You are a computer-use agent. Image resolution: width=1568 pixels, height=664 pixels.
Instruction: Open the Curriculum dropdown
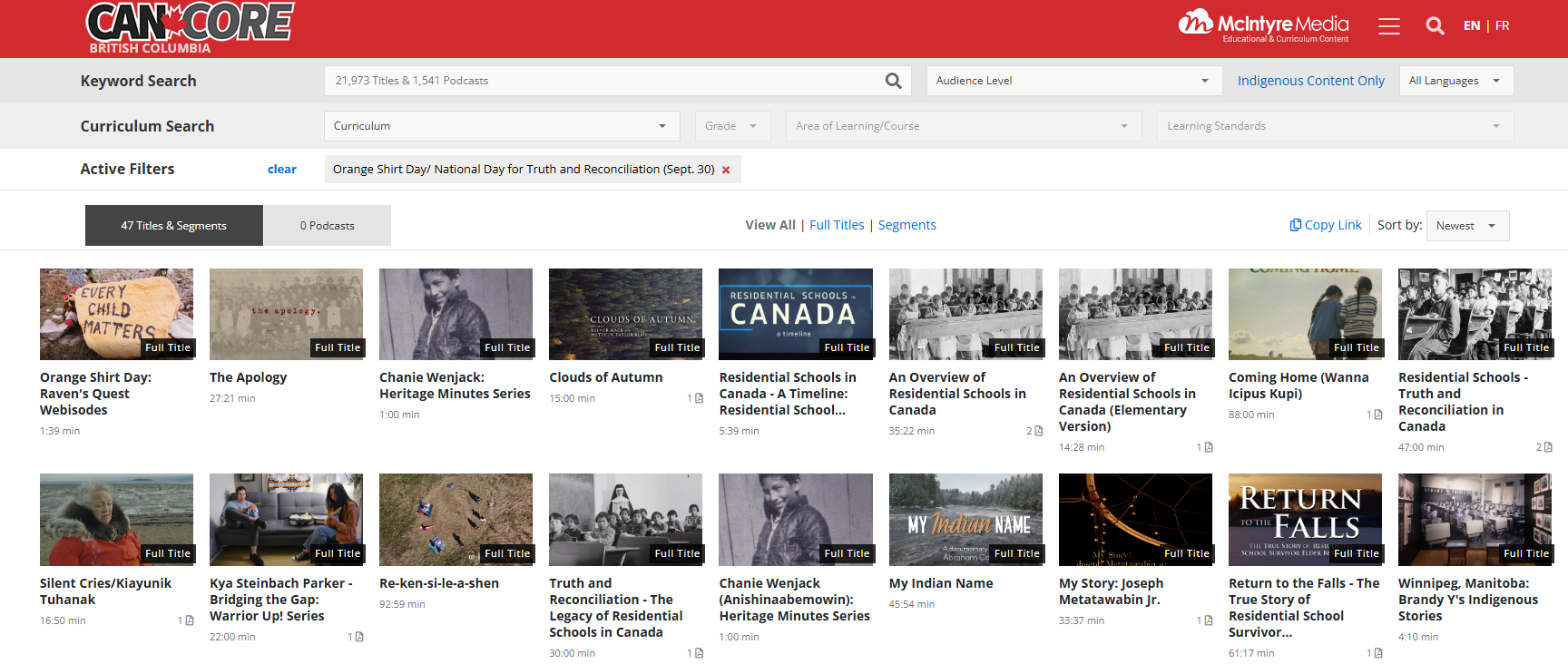pos(501,126)
